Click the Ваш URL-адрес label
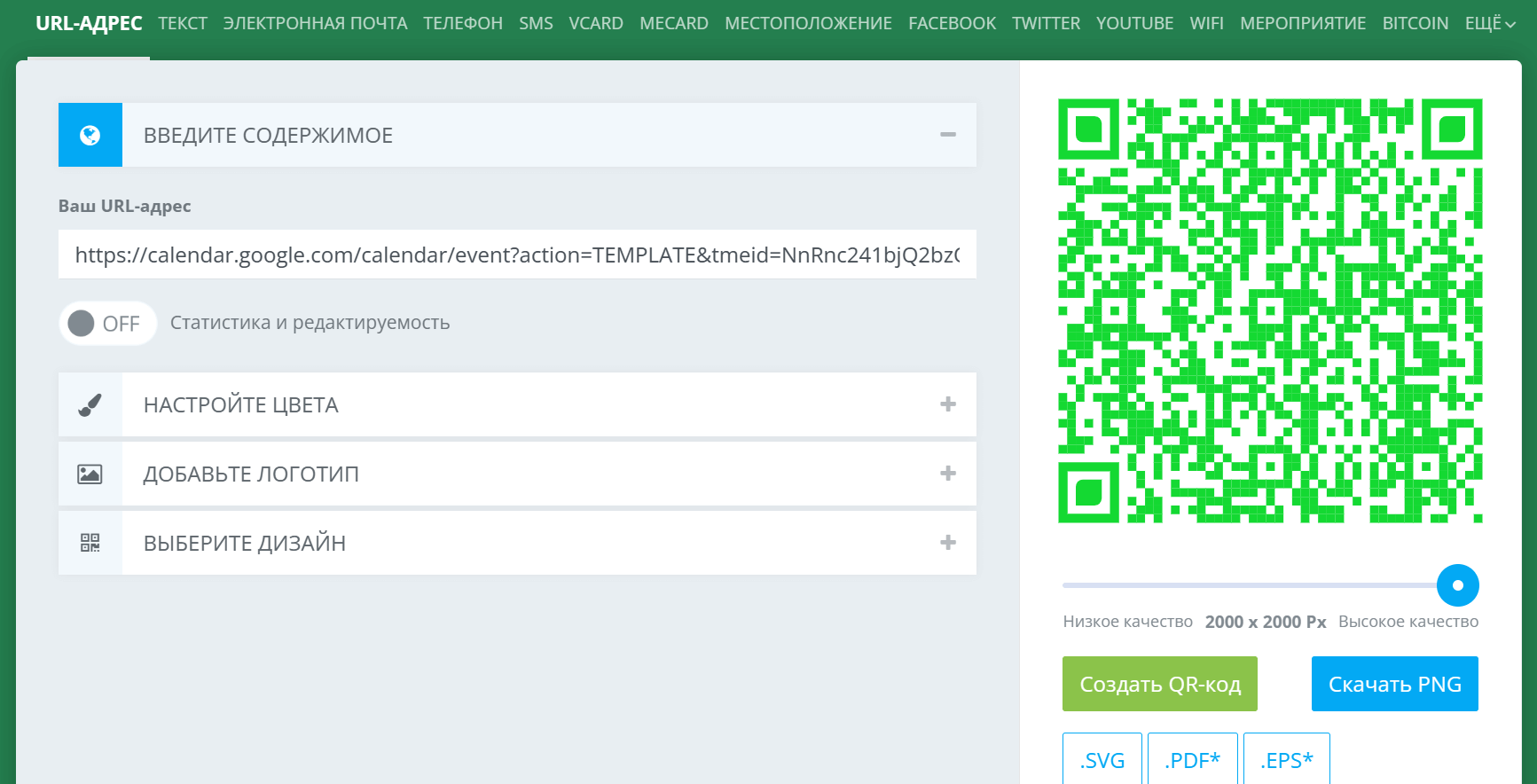Viewport: 1537px width, 784px height. 125,206
